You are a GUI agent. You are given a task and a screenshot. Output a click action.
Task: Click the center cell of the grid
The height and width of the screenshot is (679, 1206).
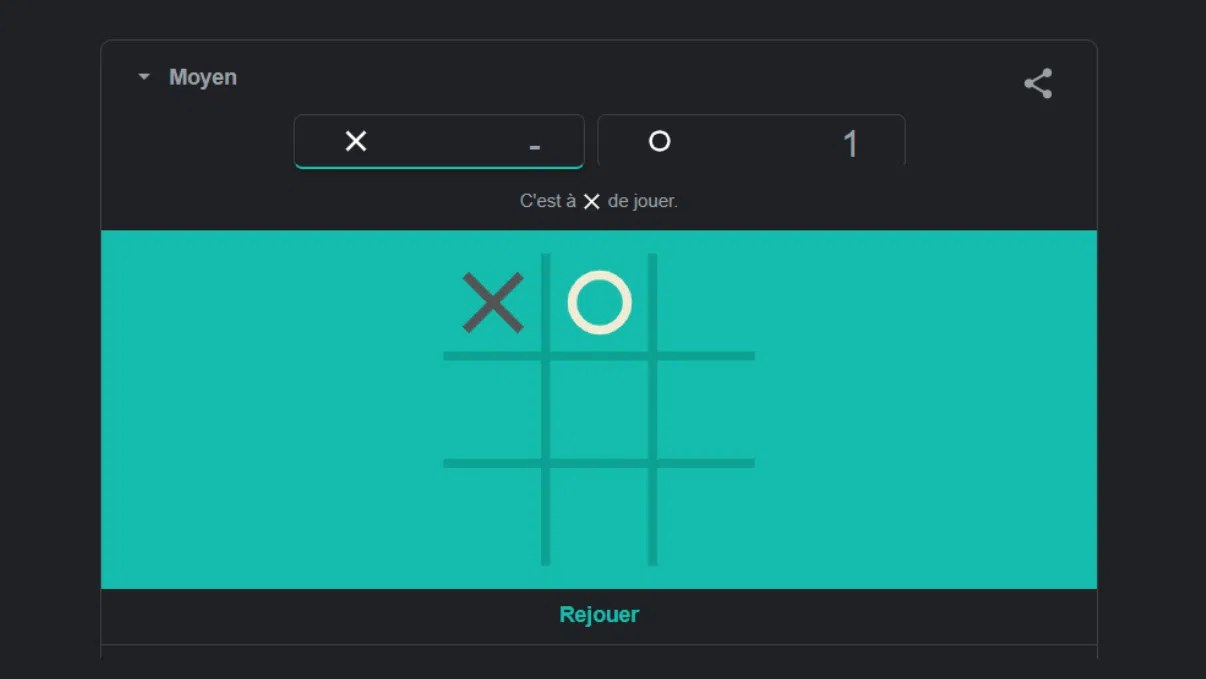tap(599, 410)
